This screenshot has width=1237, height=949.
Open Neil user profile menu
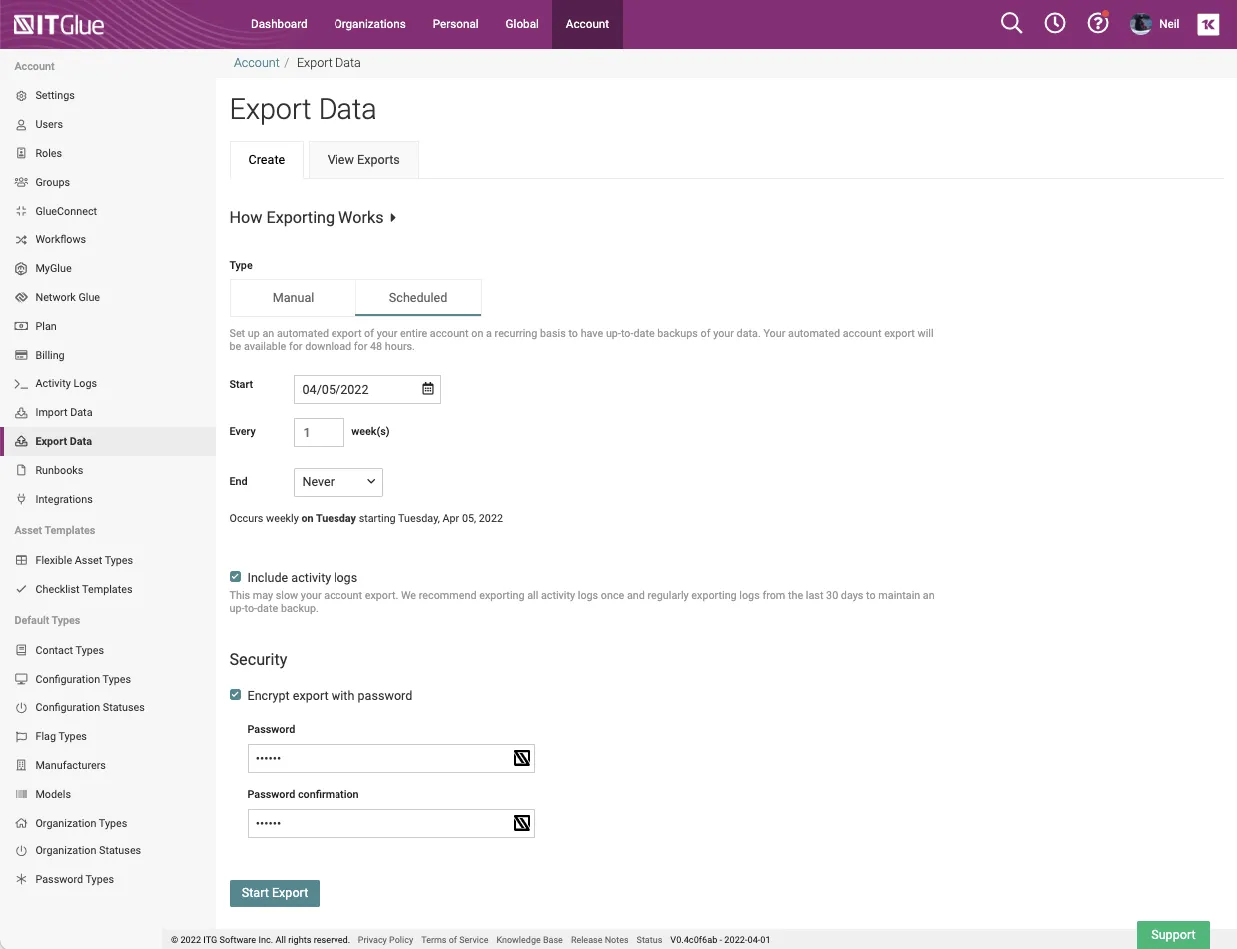(1155, 24)
